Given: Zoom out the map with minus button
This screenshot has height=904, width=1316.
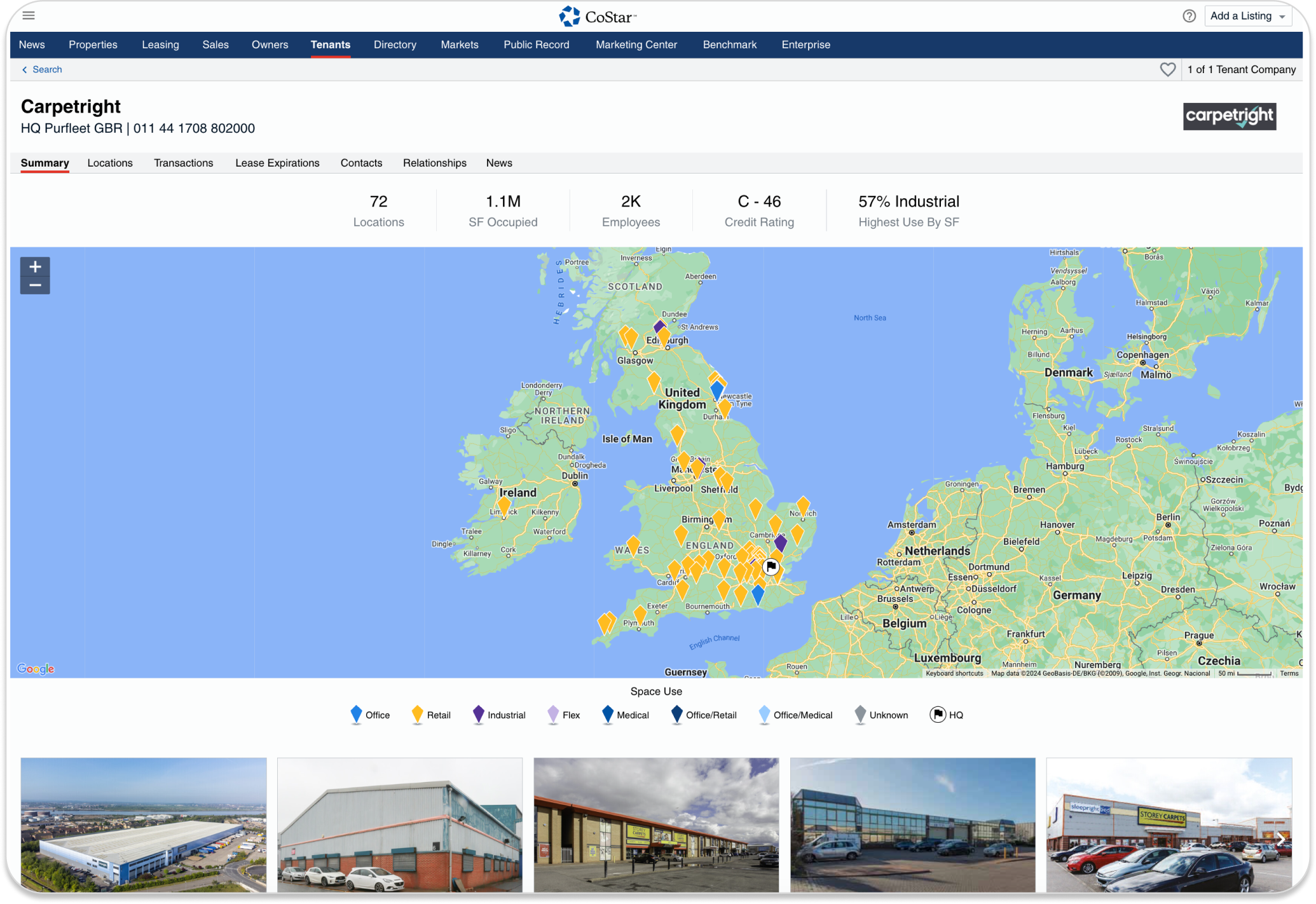Looking at the screenshot, I should coord(35,285).
